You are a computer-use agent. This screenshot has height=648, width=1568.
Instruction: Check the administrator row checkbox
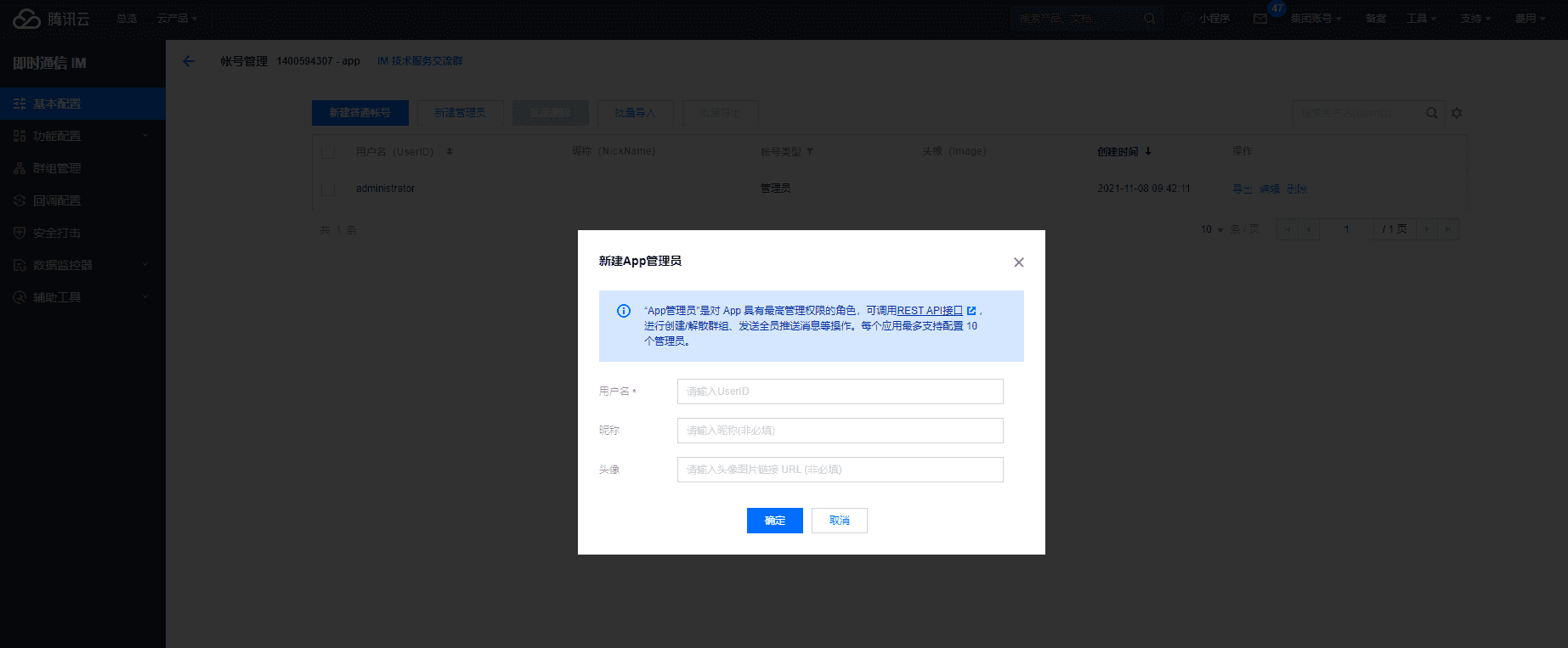[x=328, y=189]
